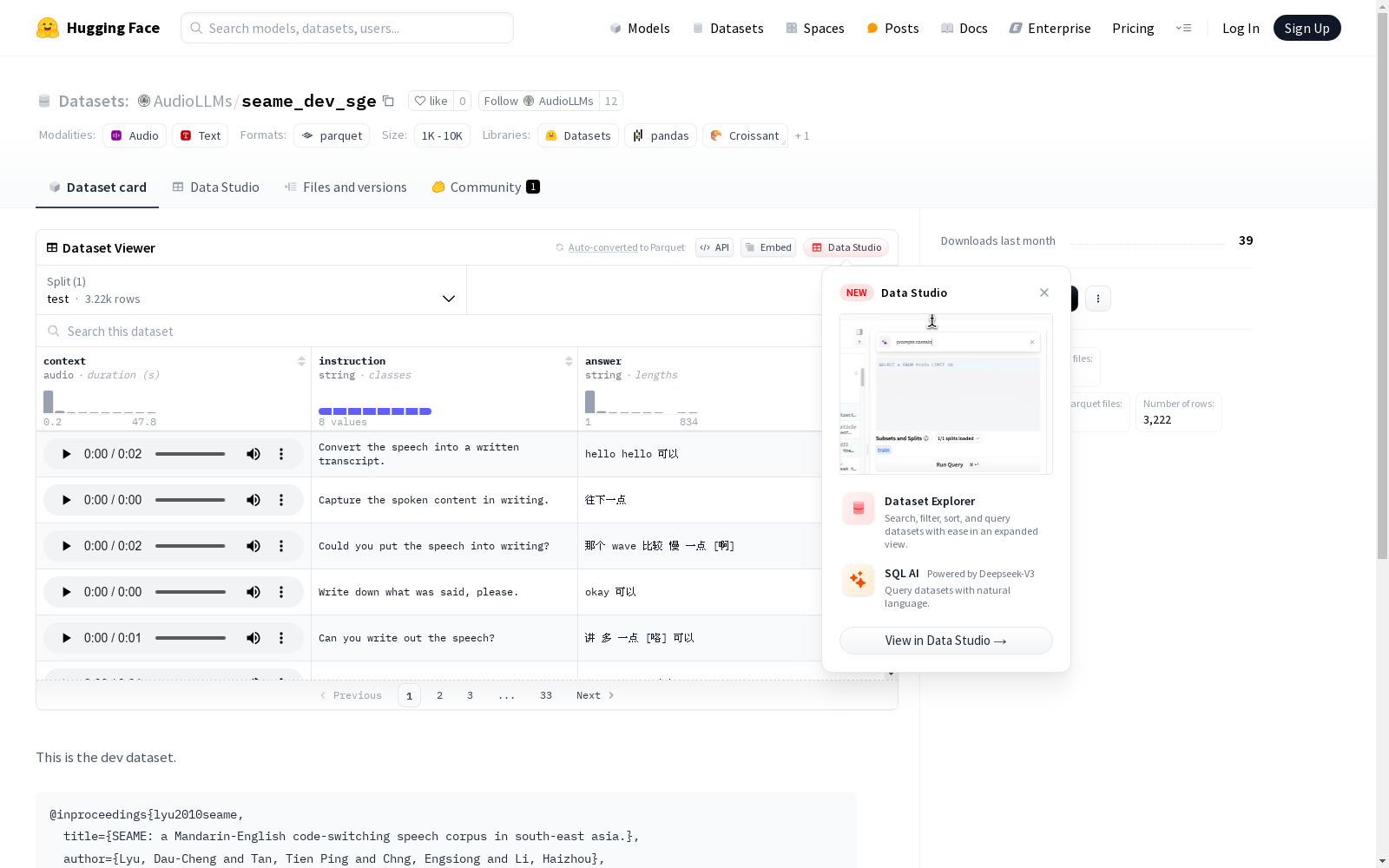Open the API button in Dataset Viewer
This screenshot has width=1389, height=868.
click(714, 247)
